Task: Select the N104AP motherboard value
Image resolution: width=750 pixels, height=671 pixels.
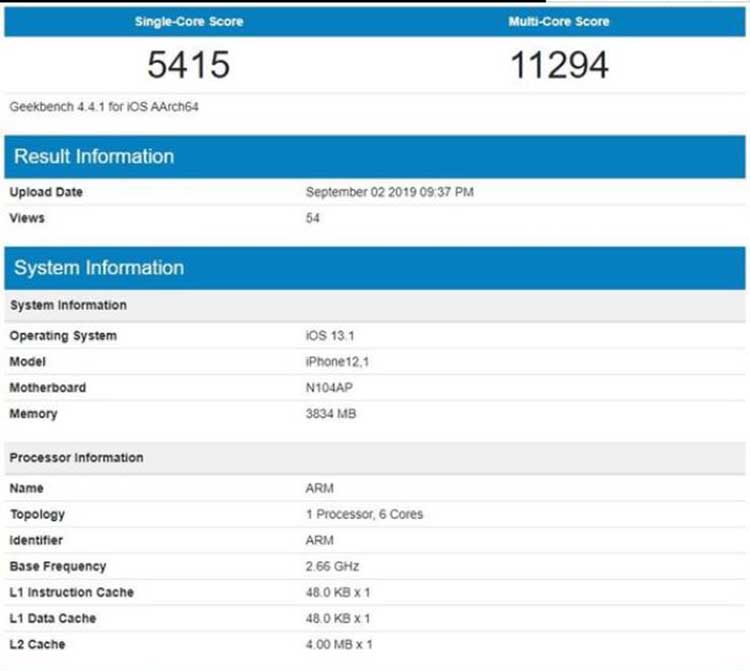Action: click(x=329, y=387)
